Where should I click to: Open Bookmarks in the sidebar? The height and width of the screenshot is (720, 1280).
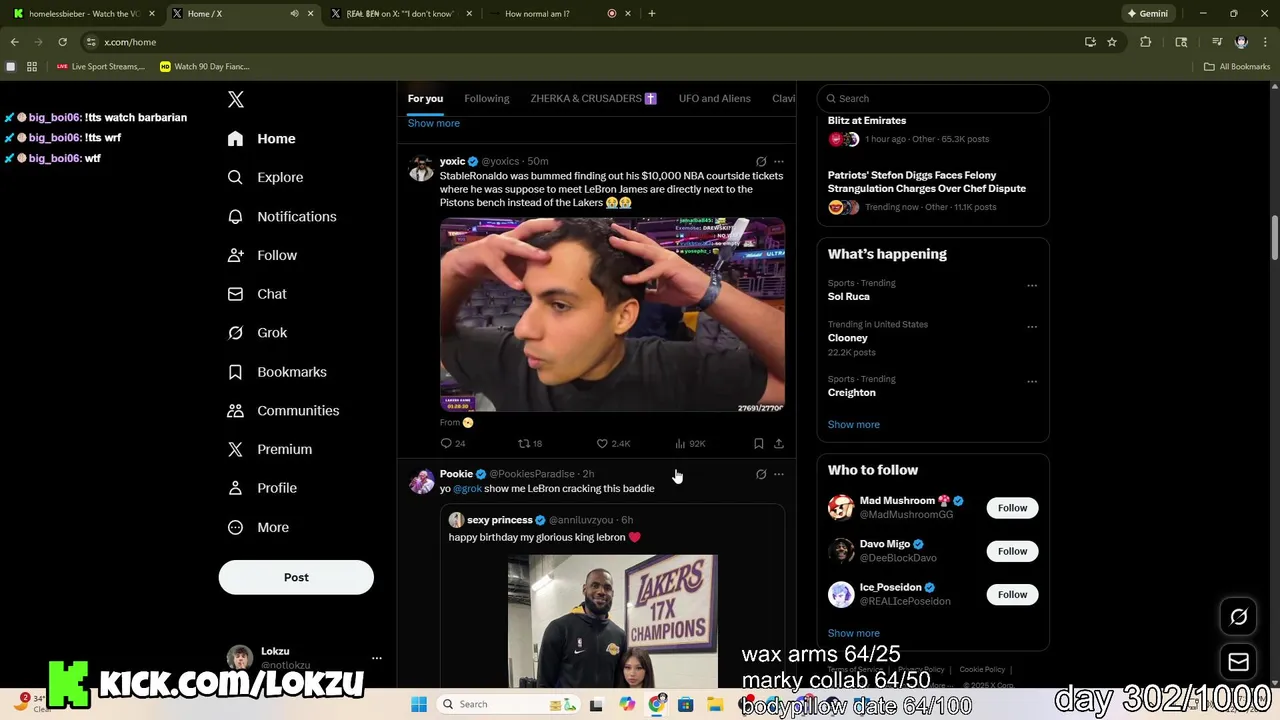(x=278, y=372)
